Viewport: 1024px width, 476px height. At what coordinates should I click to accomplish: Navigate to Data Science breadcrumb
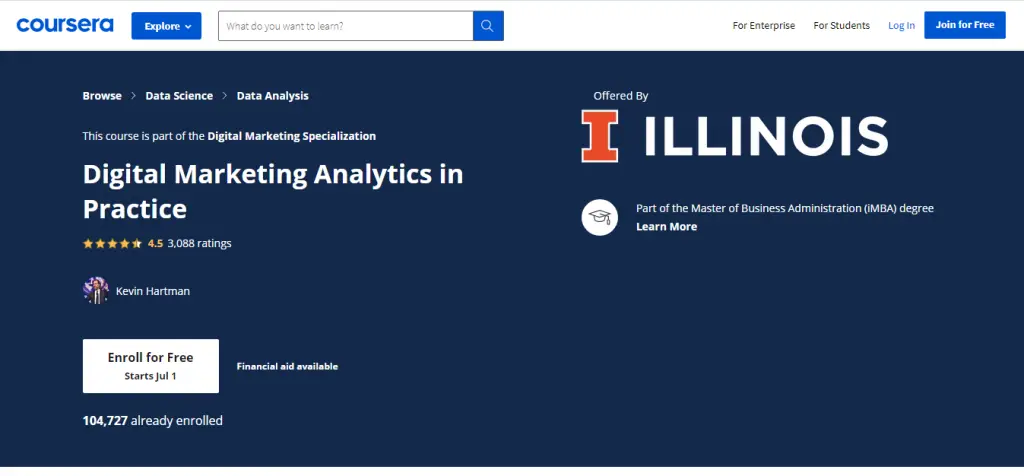179,96
